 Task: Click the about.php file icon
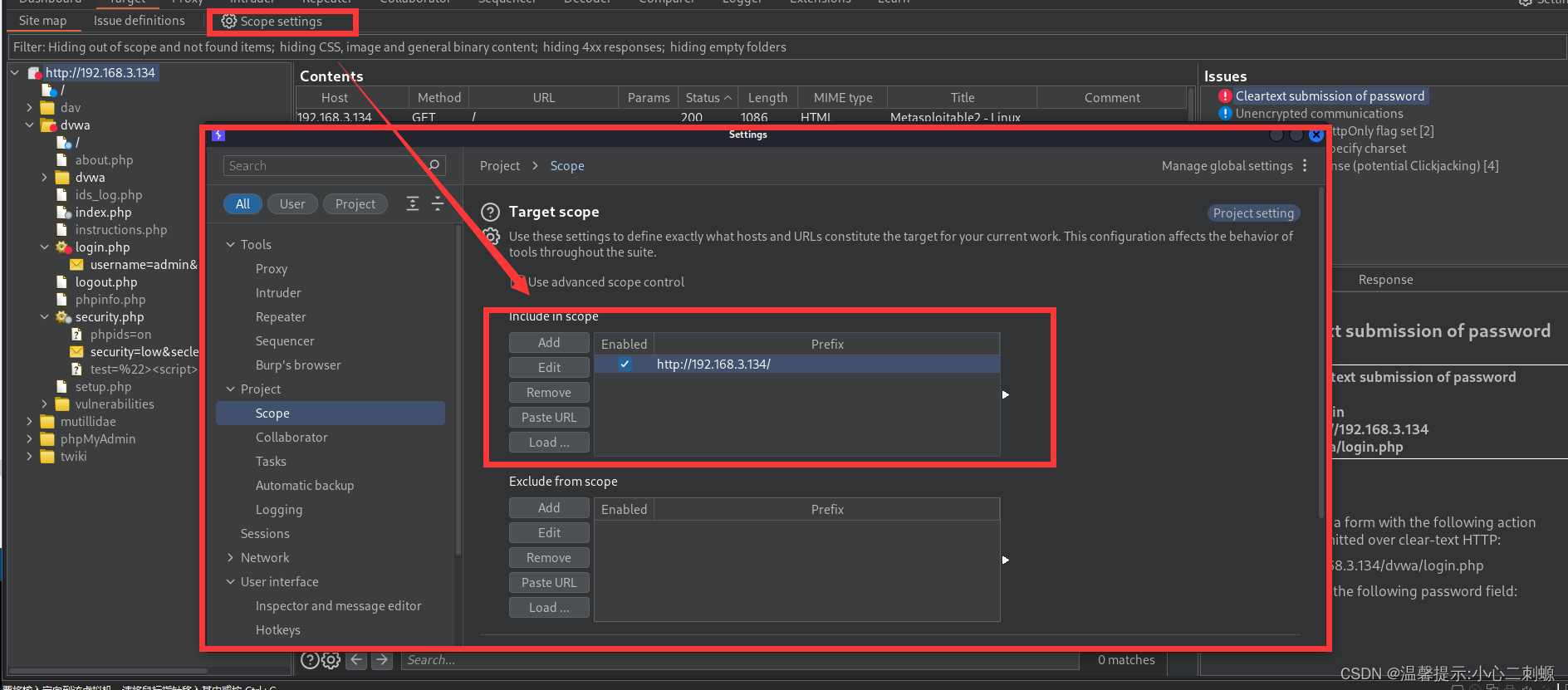[x=61, y=160]
